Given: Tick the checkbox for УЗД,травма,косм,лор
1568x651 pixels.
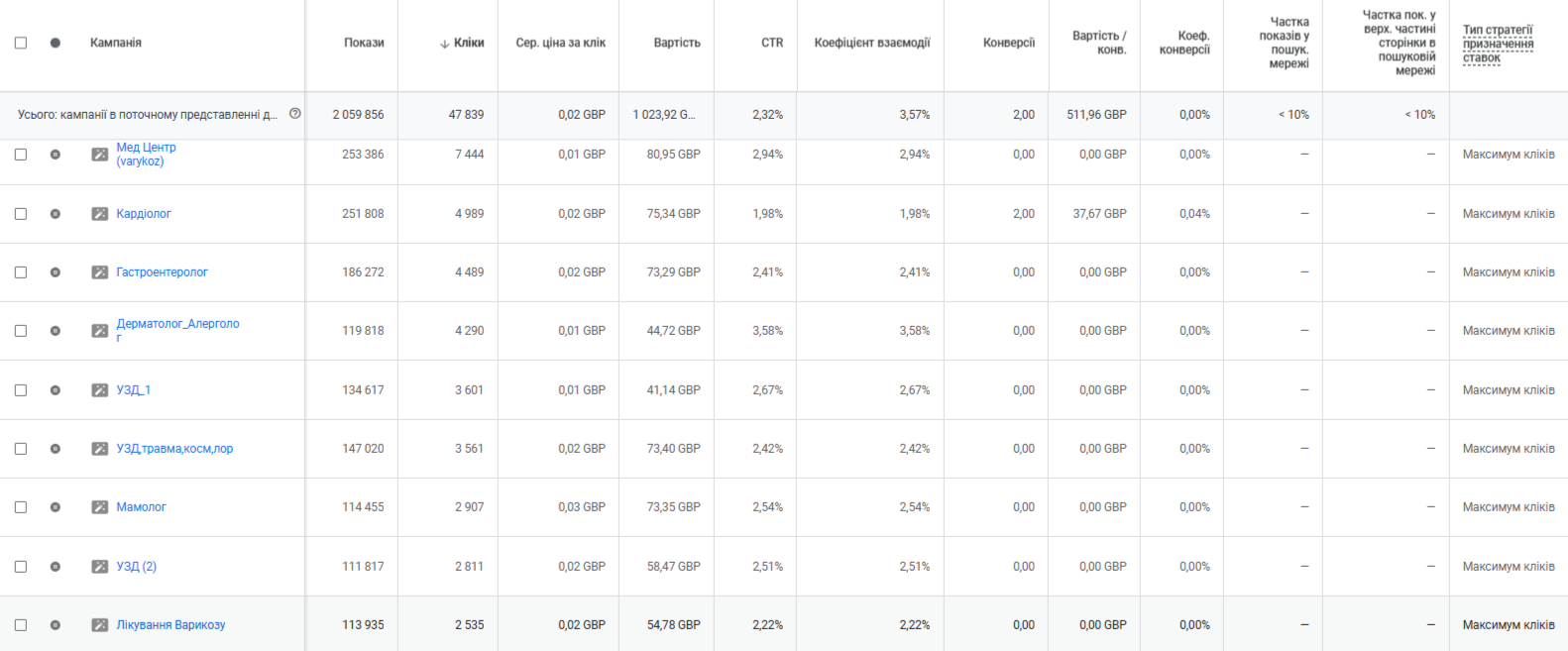Looking at the screenshot, I should pyautogui.click(x=21, y=449).
